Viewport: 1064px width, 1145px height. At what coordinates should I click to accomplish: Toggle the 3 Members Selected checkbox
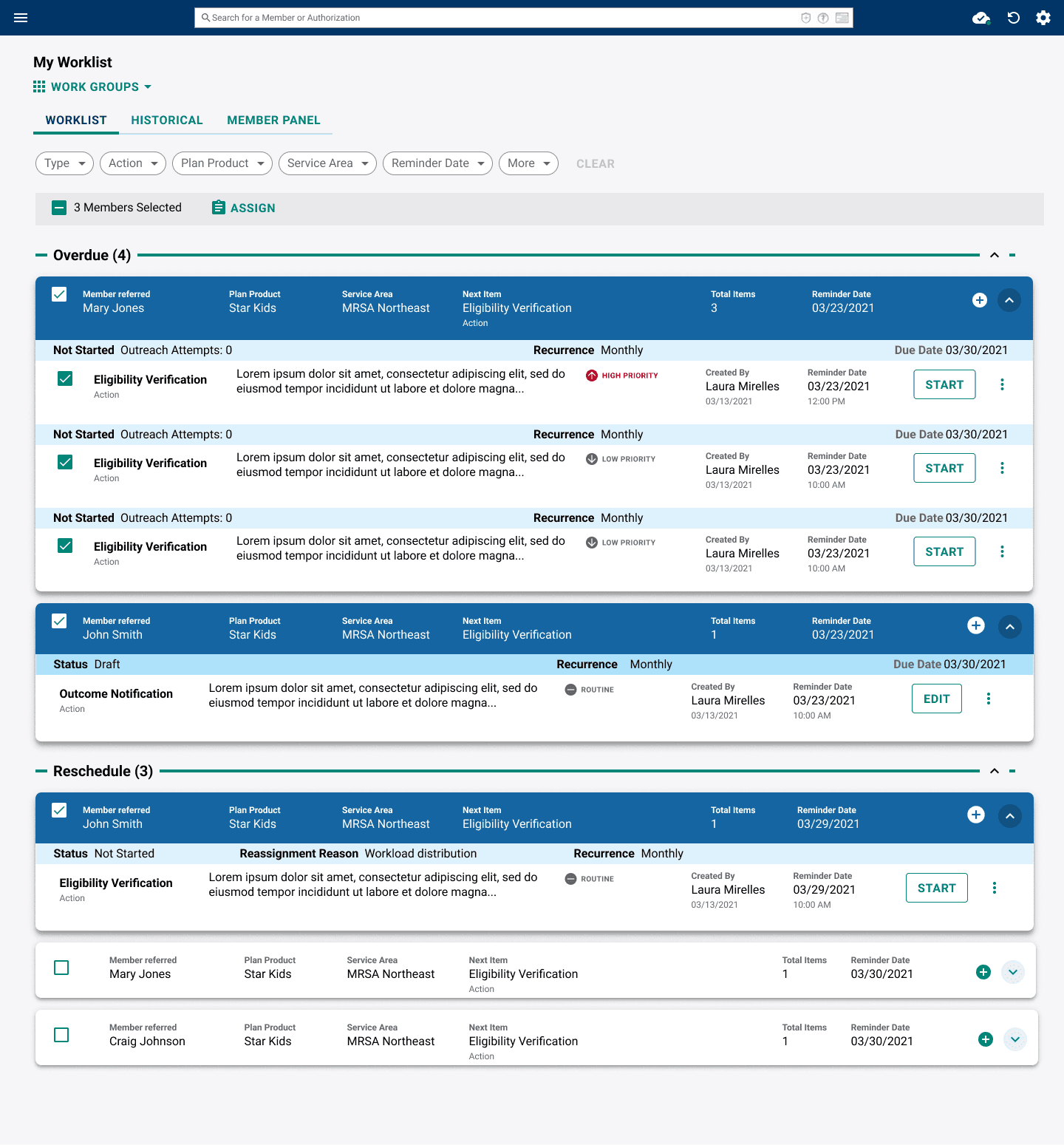(x=59, y=208)
